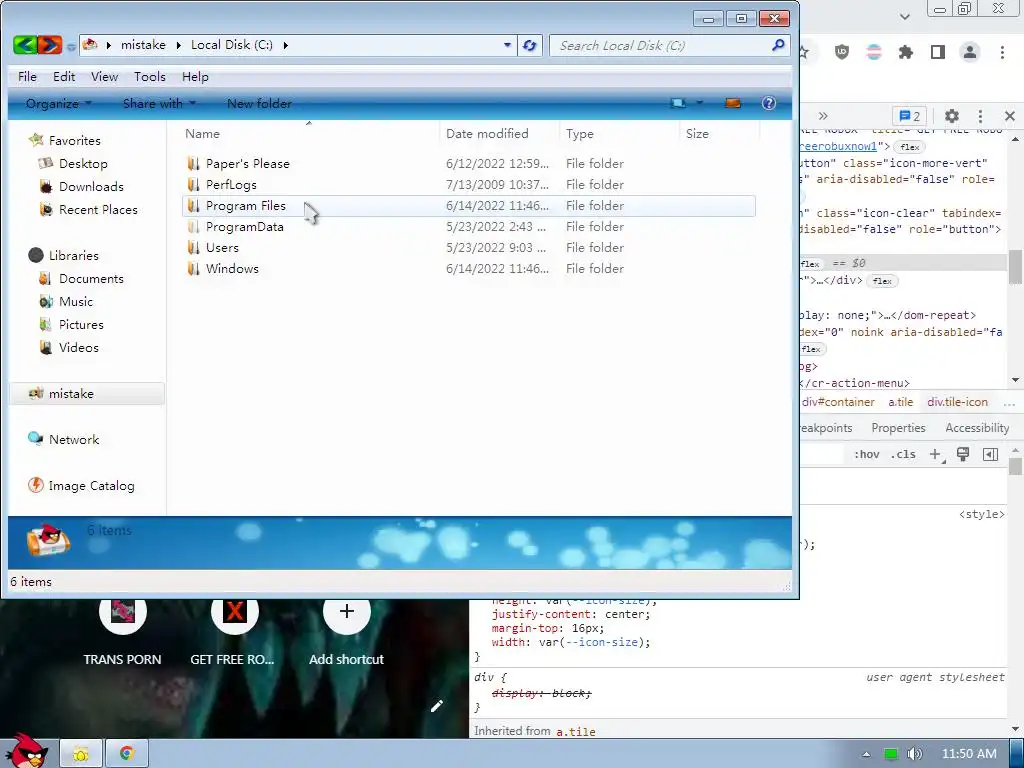Close the DevTools panel
The image size is (1024, 768).
[x=1010, y=116]
